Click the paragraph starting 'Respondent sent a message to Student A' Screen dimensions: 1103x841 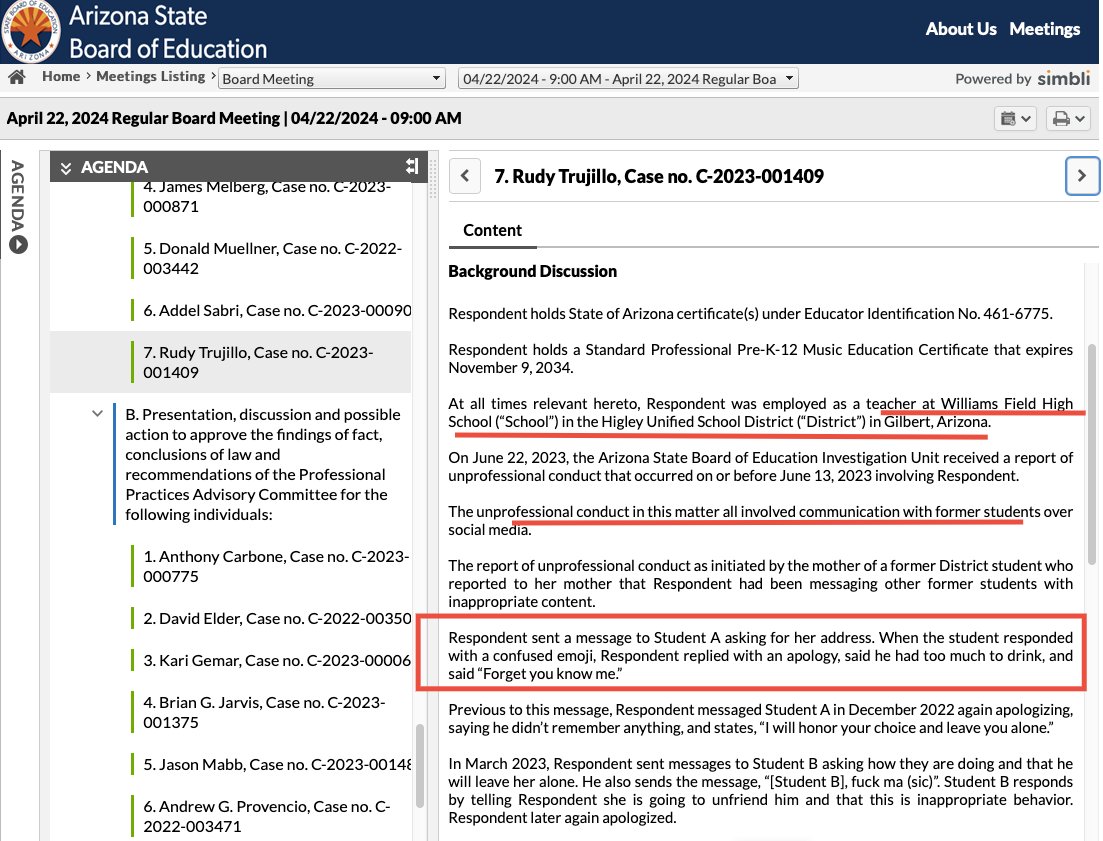point(760,655)
